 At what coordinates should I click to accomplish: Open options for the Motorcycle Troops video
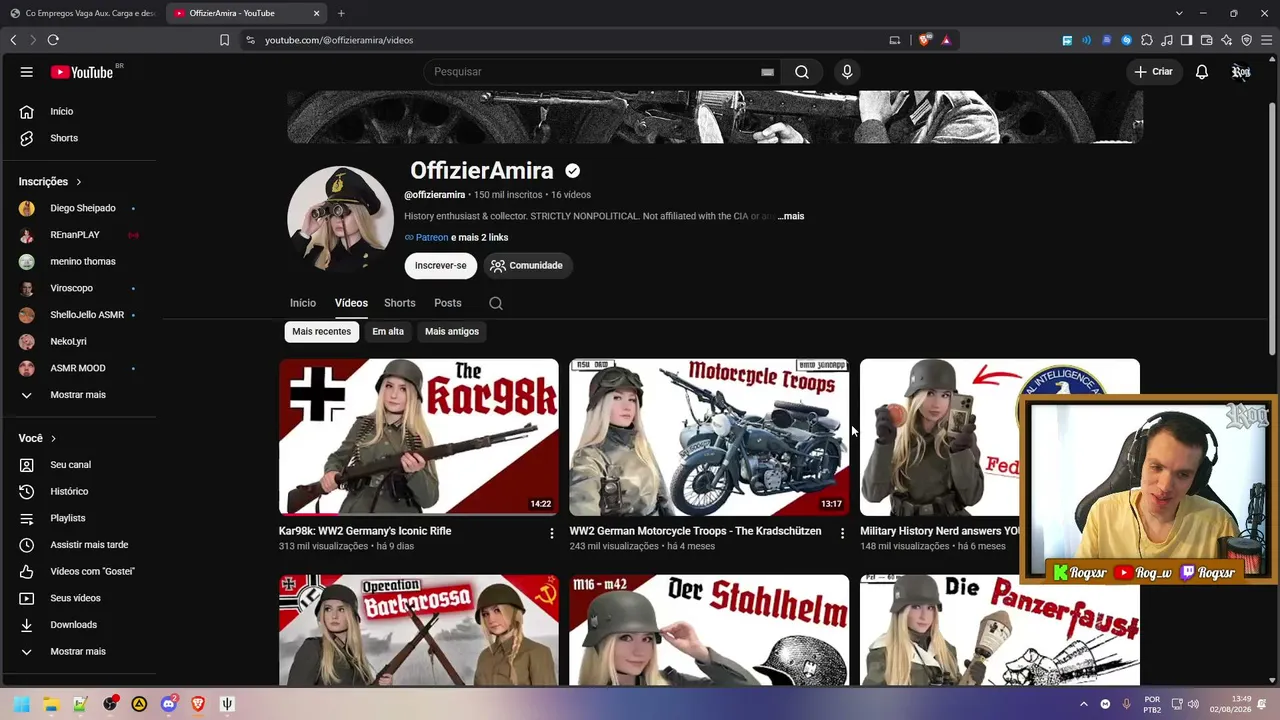pyautogui.click(x=842, y=534)
